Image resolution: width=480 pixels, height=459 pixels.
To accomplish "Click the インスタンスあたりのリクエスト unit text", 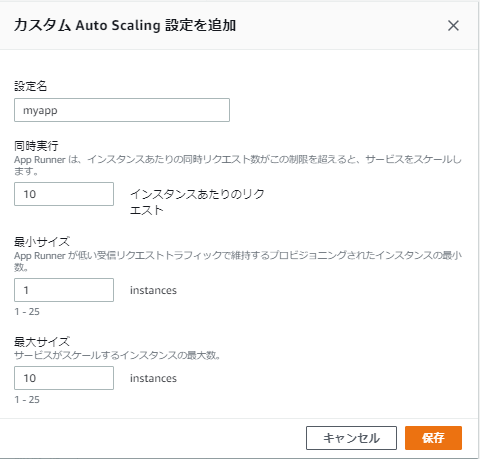I will [197, 202].
